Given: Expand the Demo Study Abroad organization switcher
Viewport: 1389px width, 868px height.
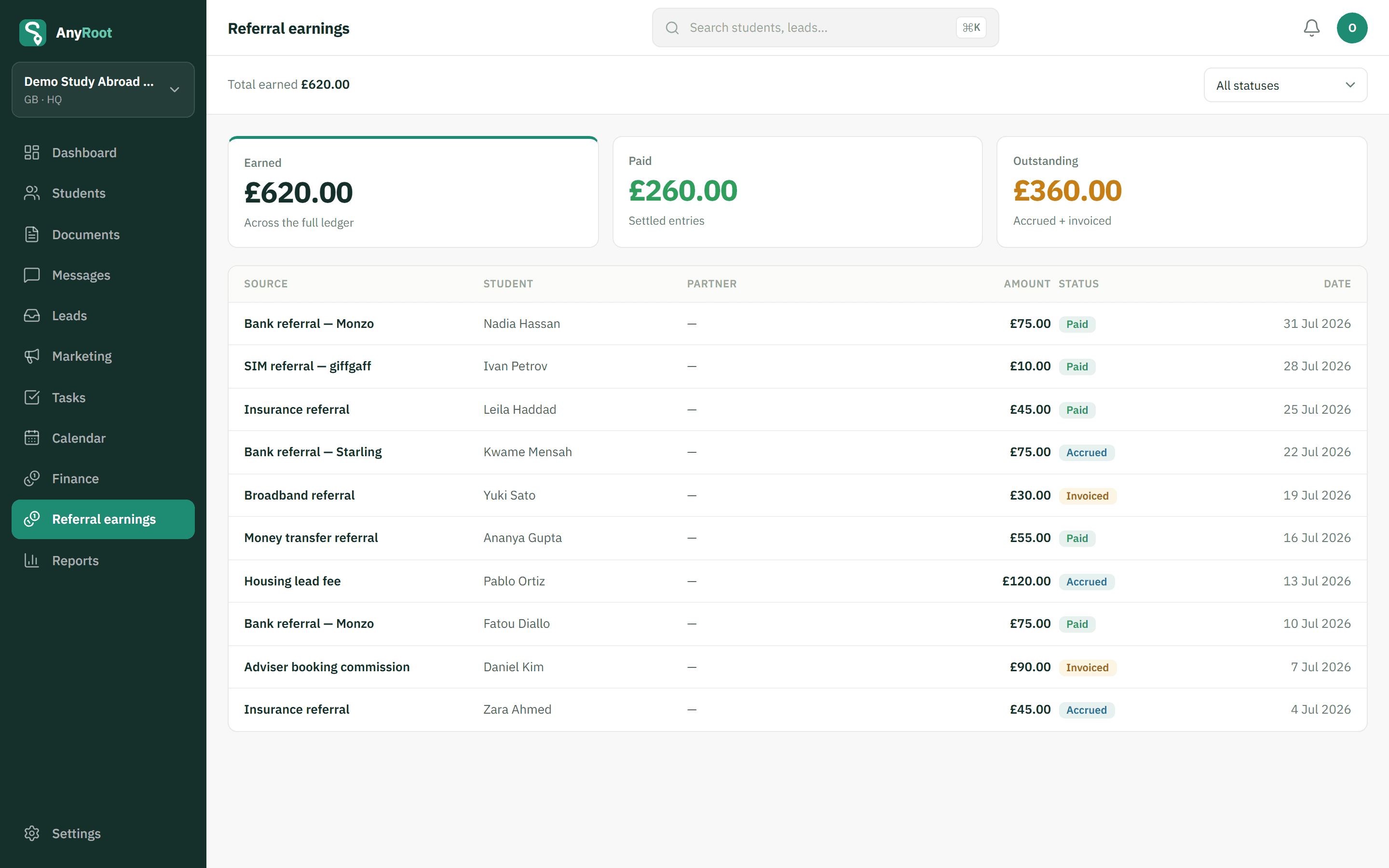Looking at the screenshot, I should [103, 90].
